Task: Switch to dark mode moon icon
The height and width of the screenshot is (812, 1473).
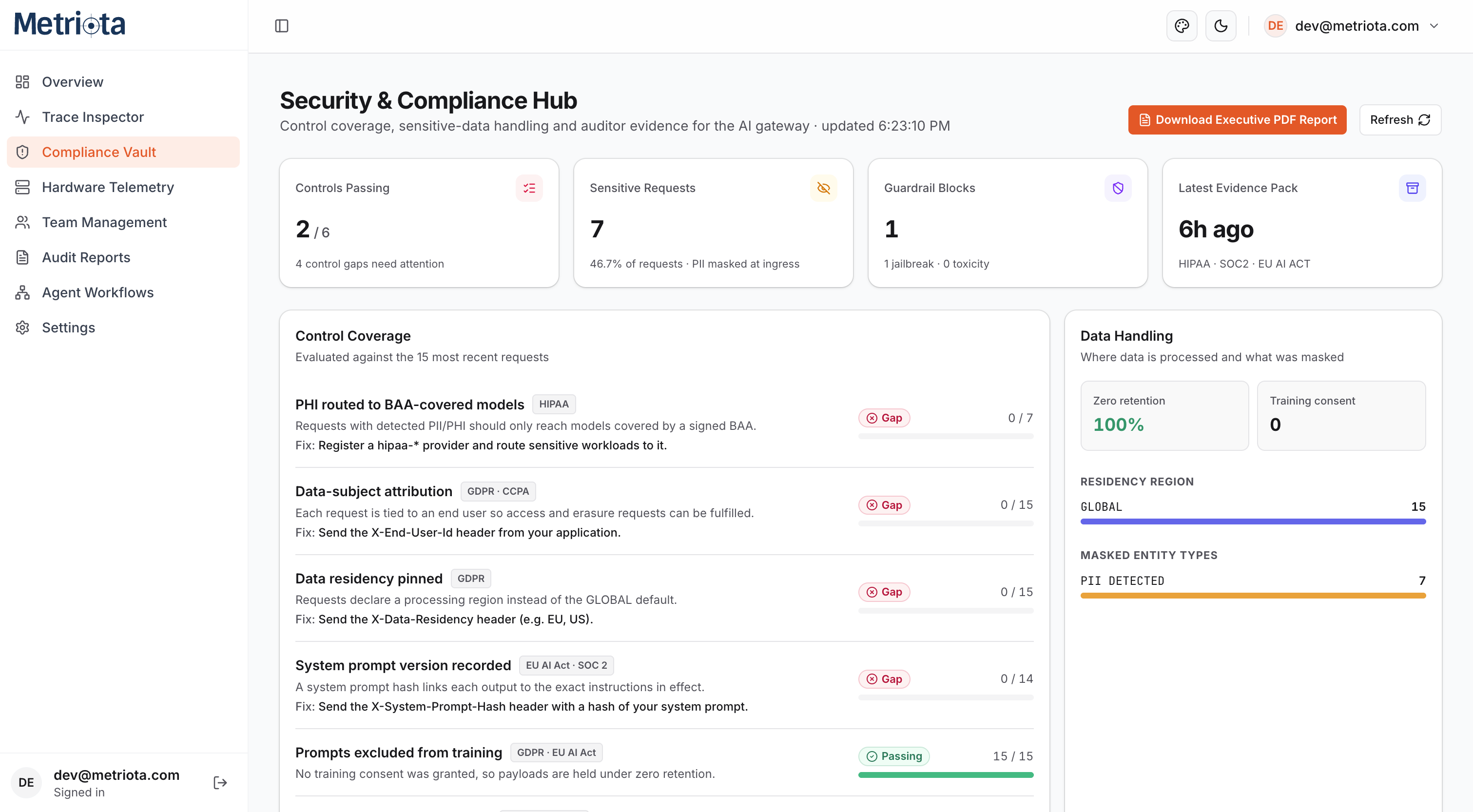Action: pos(1220,26)
